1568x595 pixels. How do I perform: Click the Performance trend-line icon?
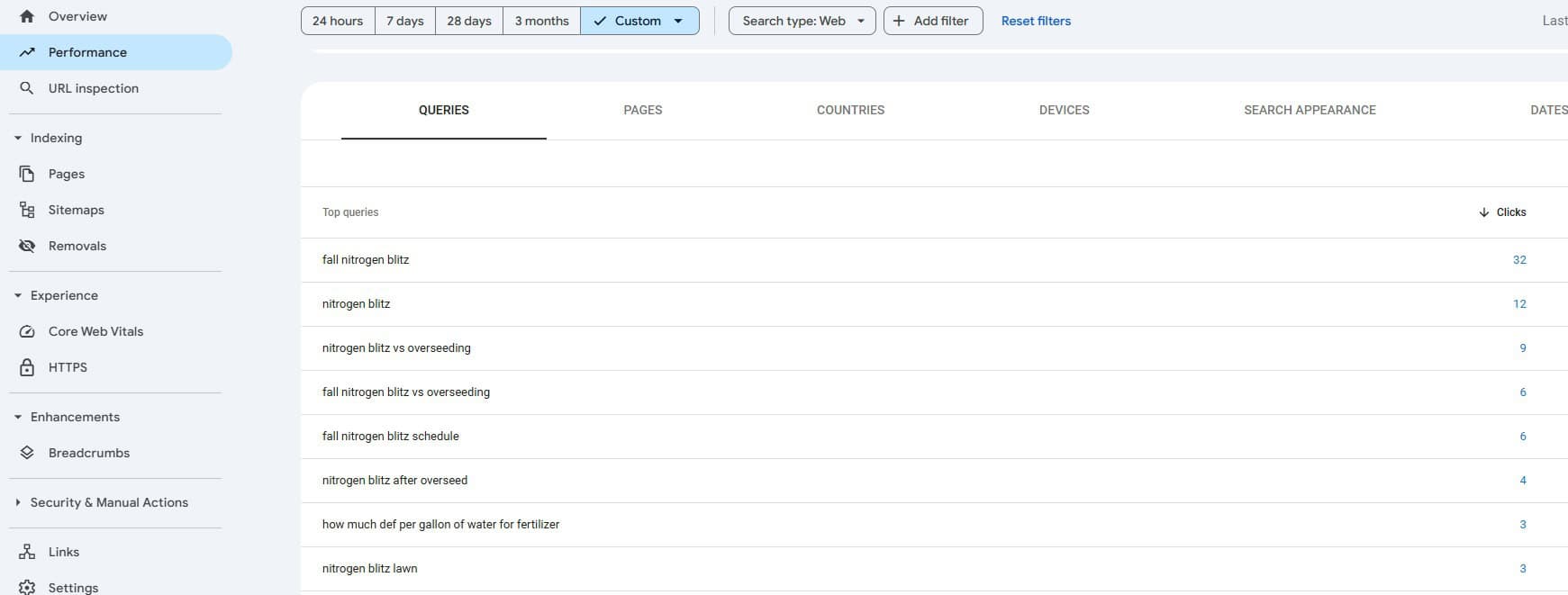27,52
